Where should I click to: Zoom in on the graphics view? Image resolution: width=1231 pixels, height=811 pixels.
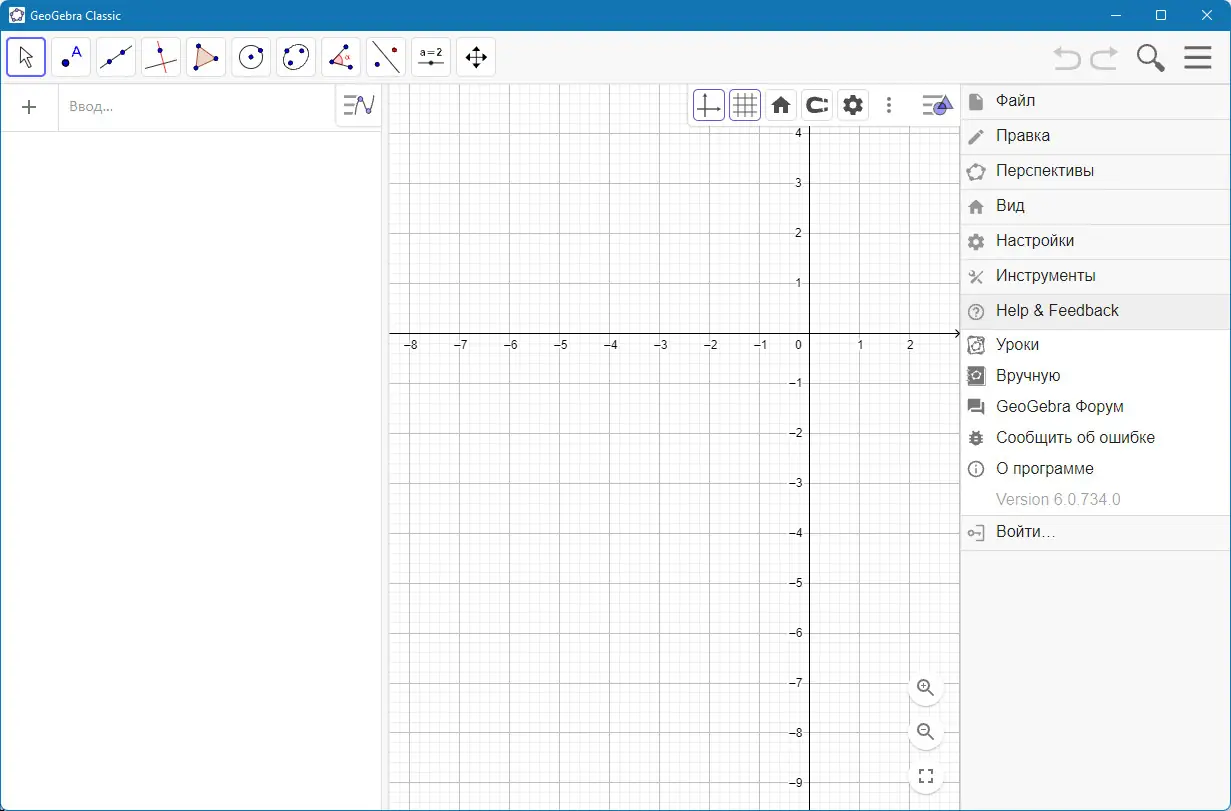(x=926, y=688)
